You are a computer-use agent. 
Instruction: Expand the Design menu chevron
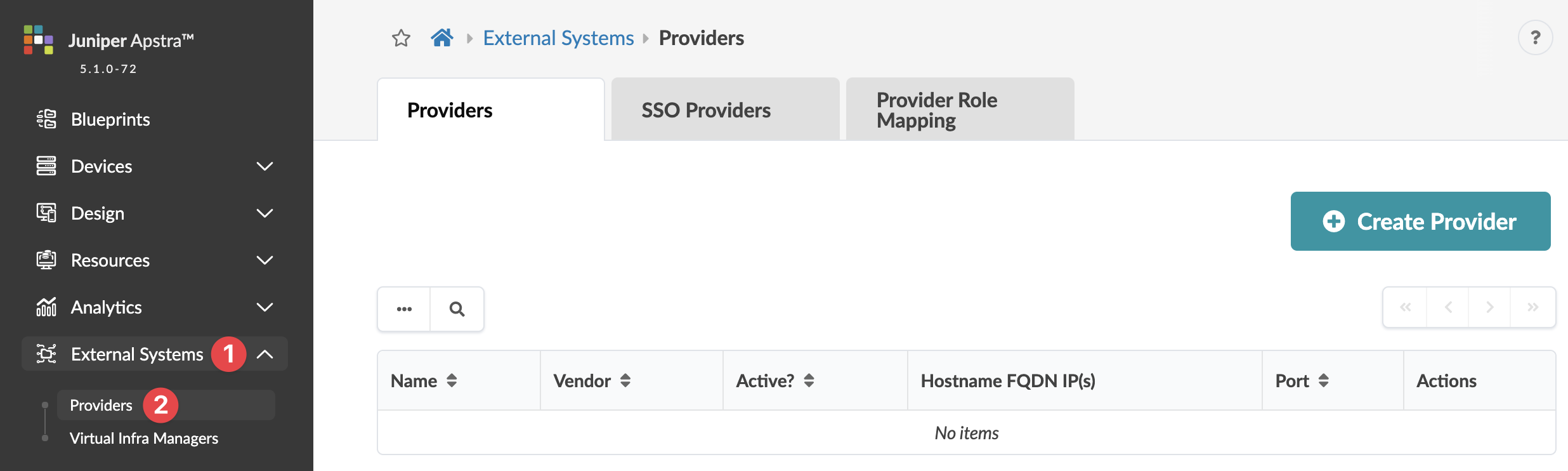pos(265,213)
